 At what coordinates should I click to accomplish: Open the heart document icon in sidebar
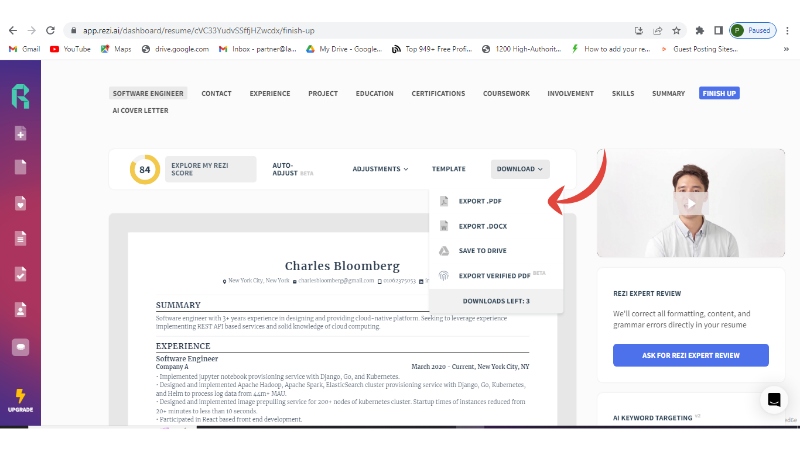pos(20,203)
